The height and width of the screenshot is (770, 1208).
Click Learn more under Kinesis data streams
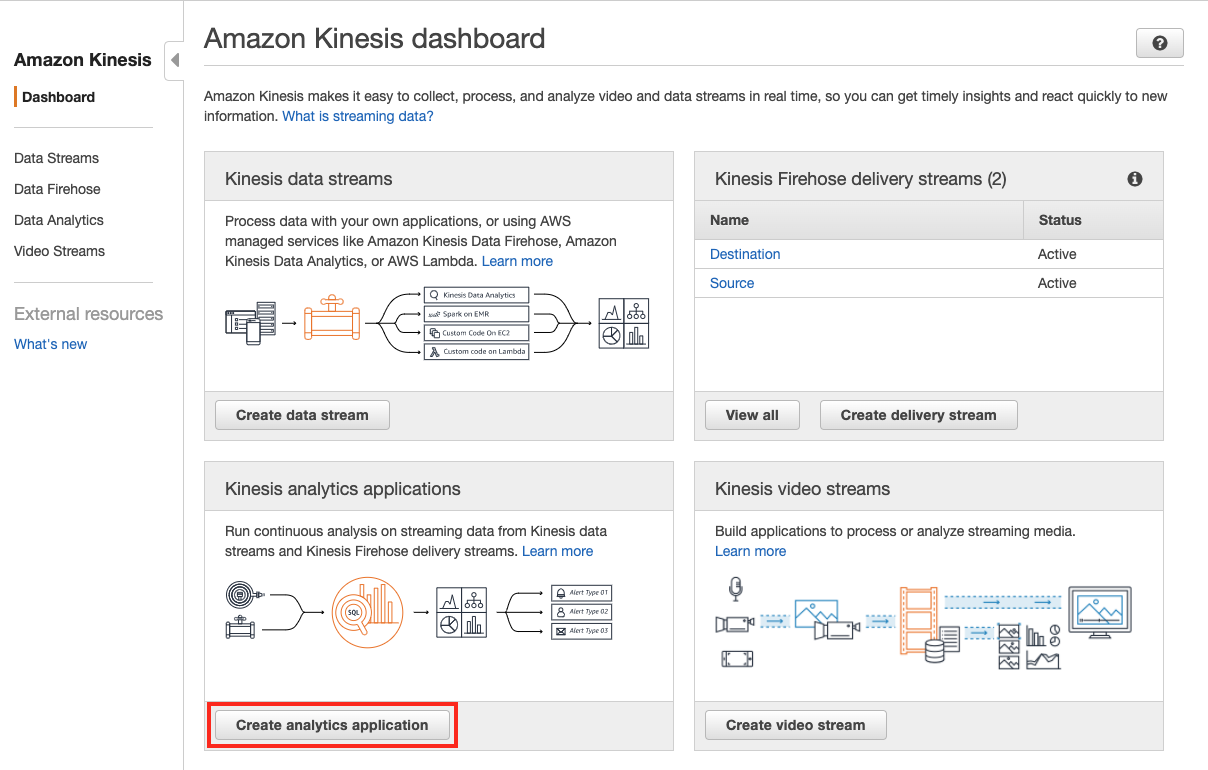pyautogui.click(x=517, y=261)
